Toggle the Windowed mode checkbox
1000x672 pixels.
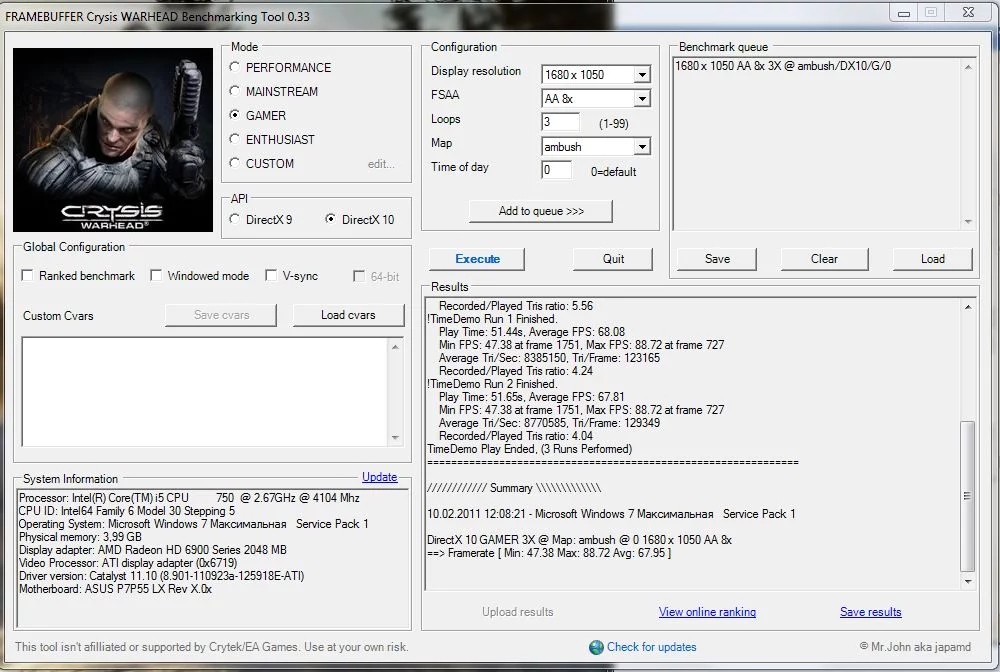[157, 276]
